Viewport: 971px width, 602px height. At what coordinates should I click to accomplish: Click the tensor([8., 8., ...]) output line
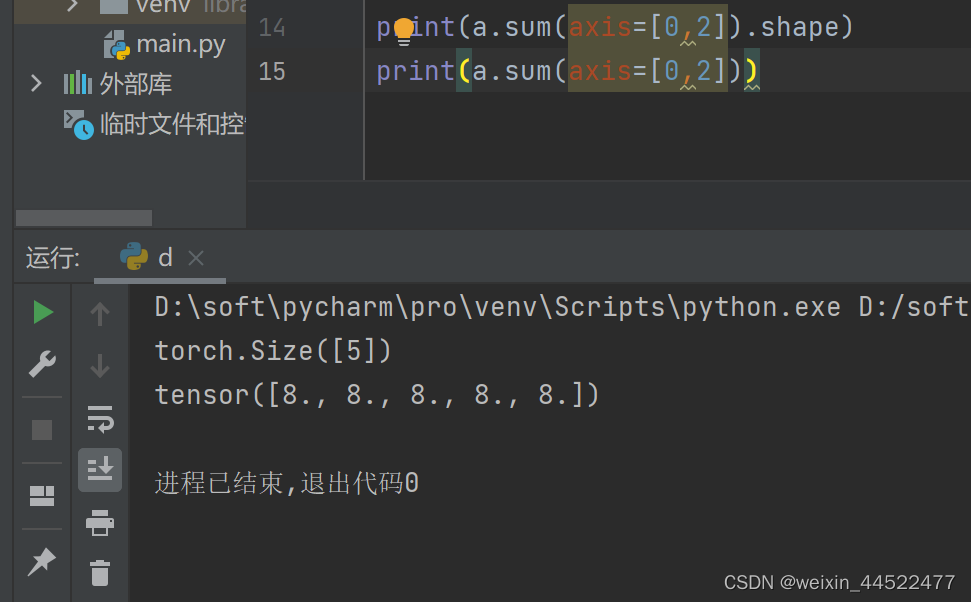point(377,395)
